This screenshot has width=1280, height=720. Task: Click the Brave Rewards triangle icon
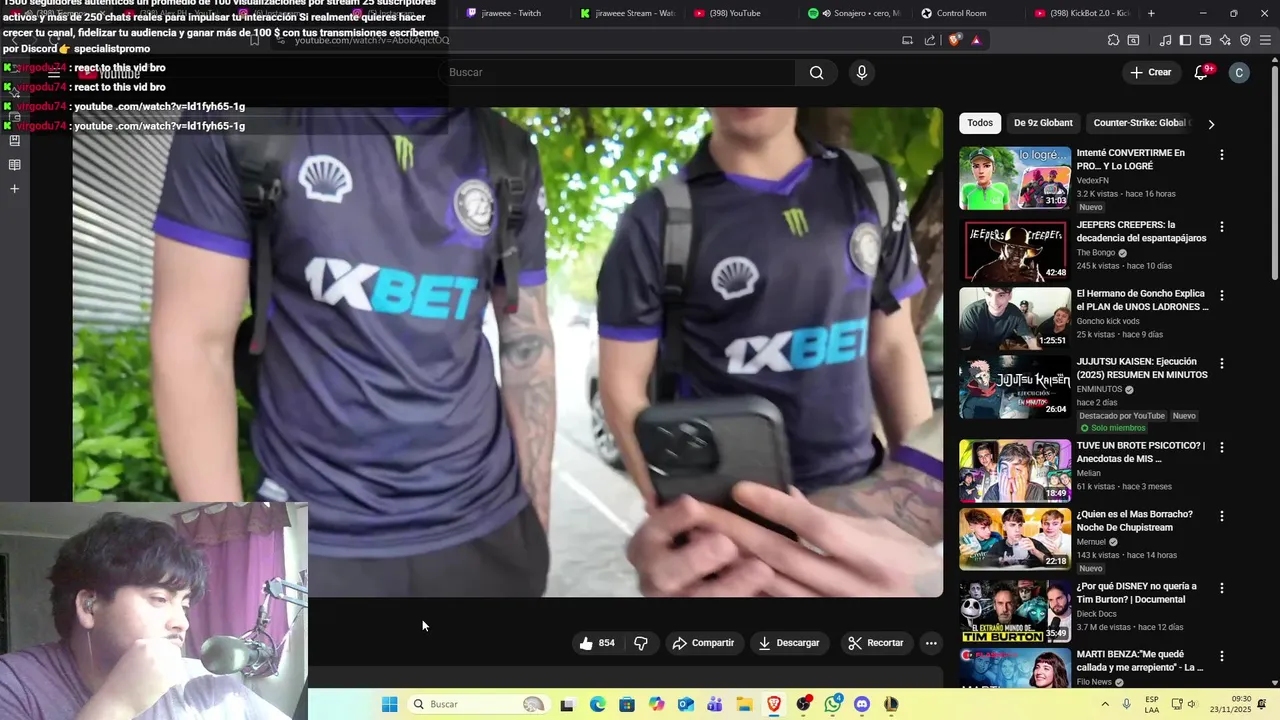tap(976, 40)
